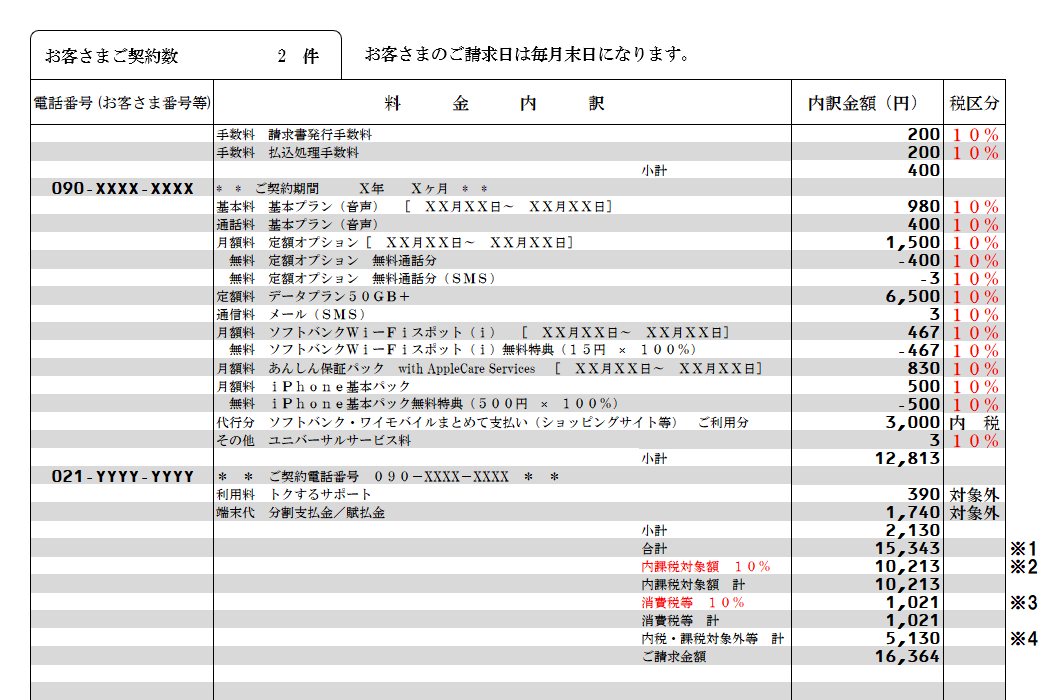Click the 内課税対象額 計 label
The height and width of the screenshot is (700, 1060).
point(693,584)
